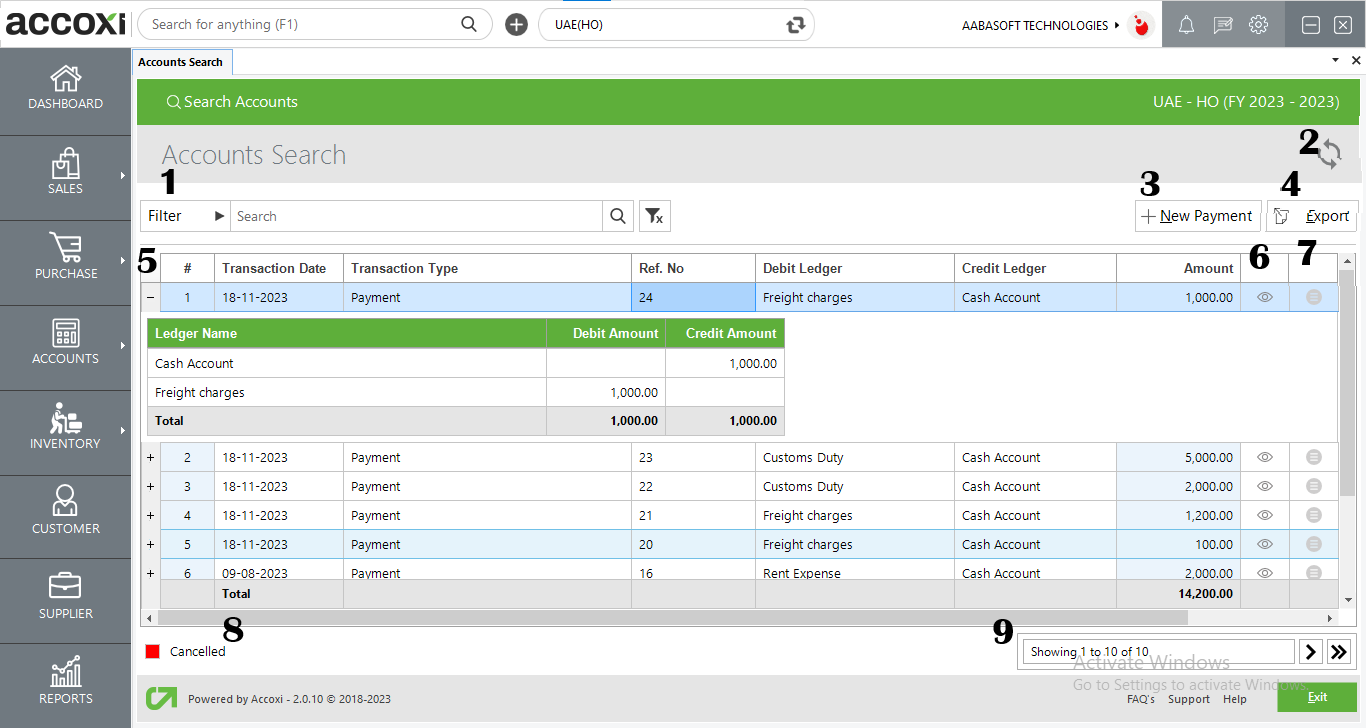View details of payment Ref 23 via eye icon
Screen dimensions: 1366x728
(1264, 457)
